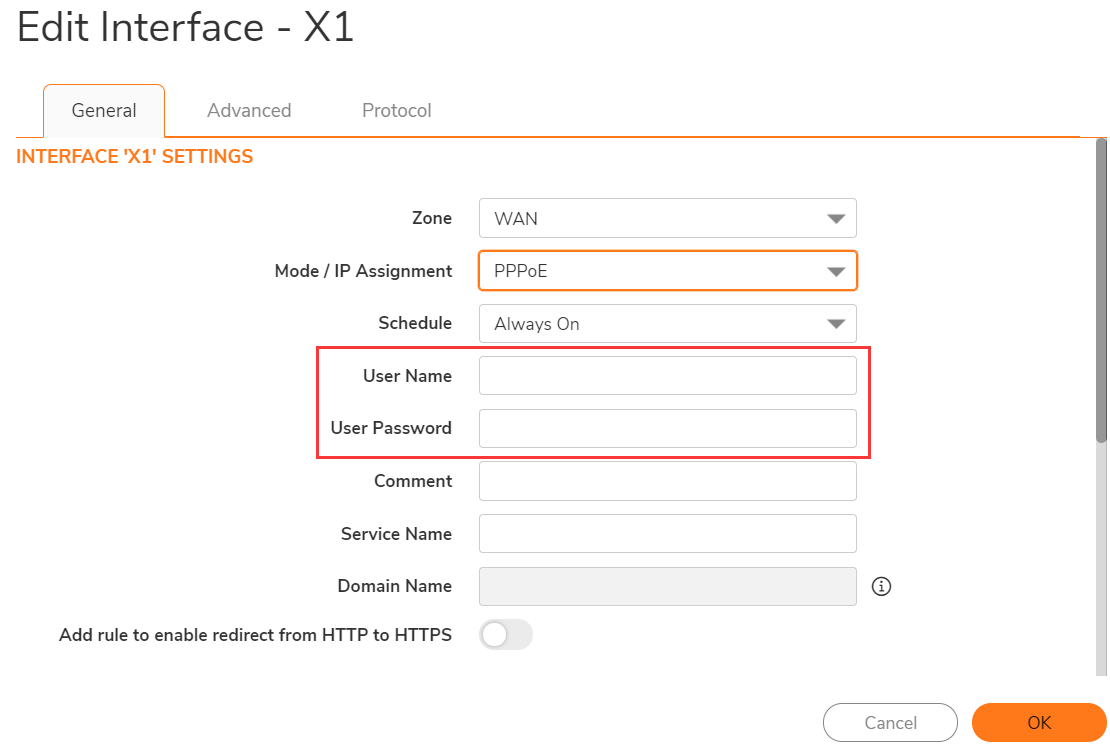Focus the Service Name input field

(x=668, y=533)
